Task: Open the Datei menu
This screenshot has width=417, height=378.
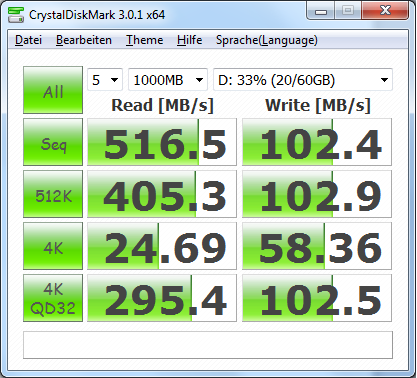Action: [x=28, y=40]
